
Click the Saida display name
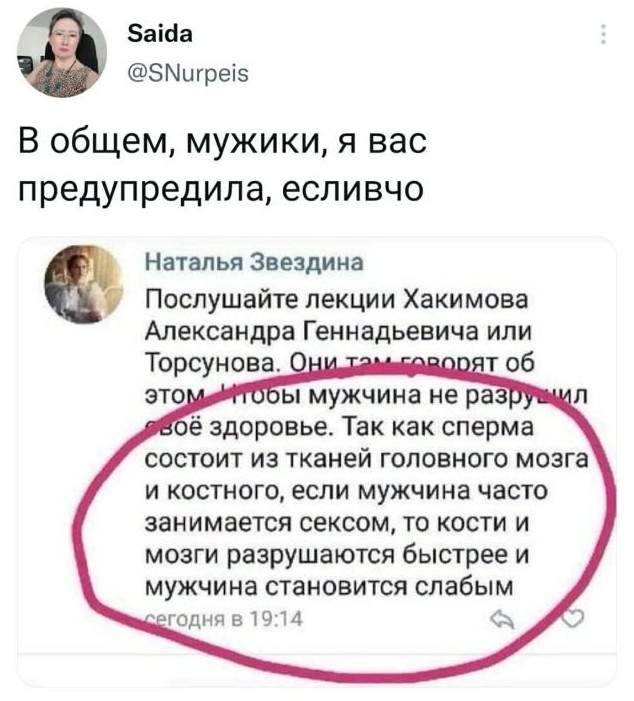click(x=160, y=34)
